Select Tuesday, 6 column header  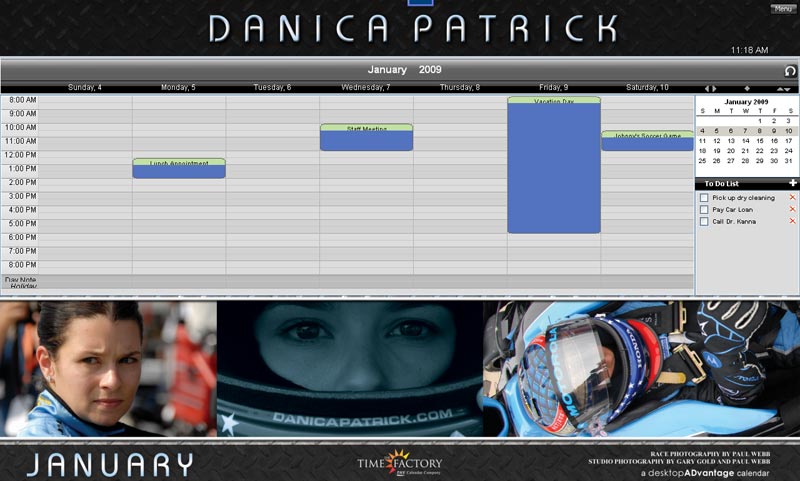(272, 87)
